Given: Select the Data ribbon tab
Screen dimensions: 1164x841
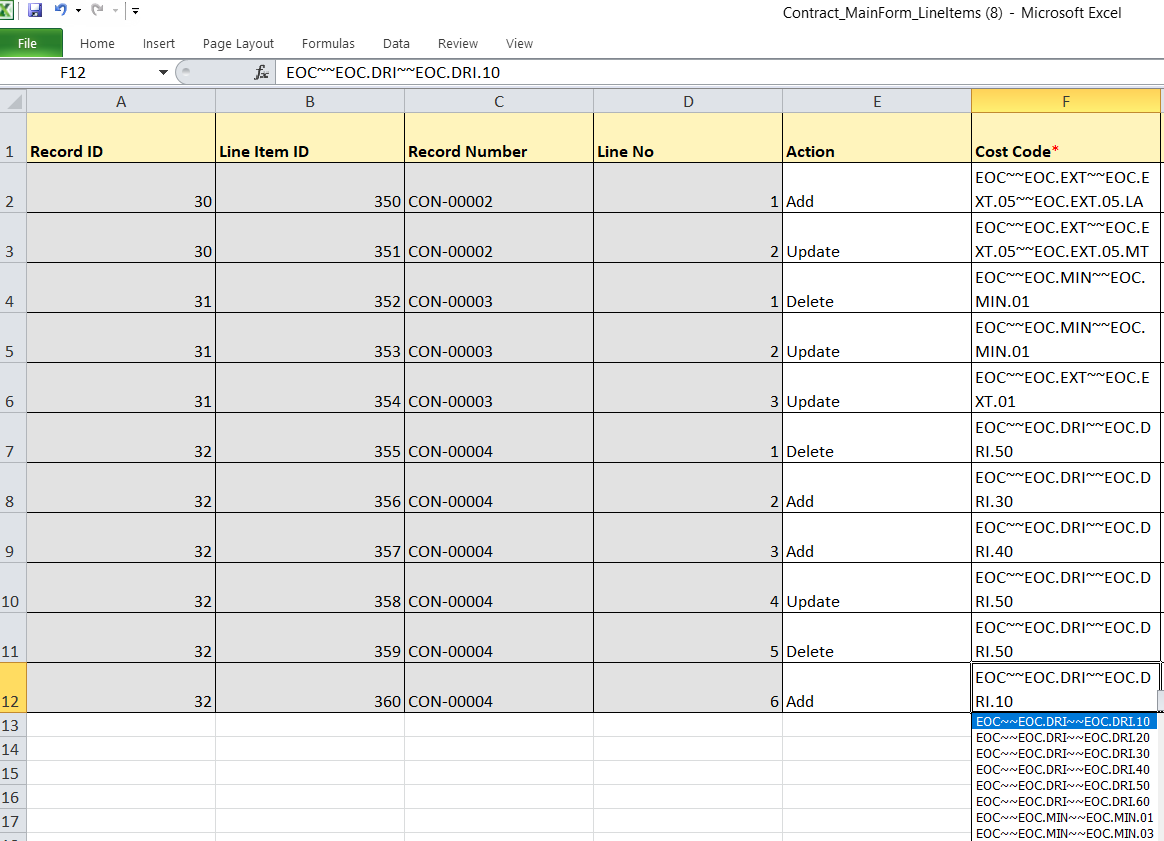Looking at the screenshot, I should [396, 43].
